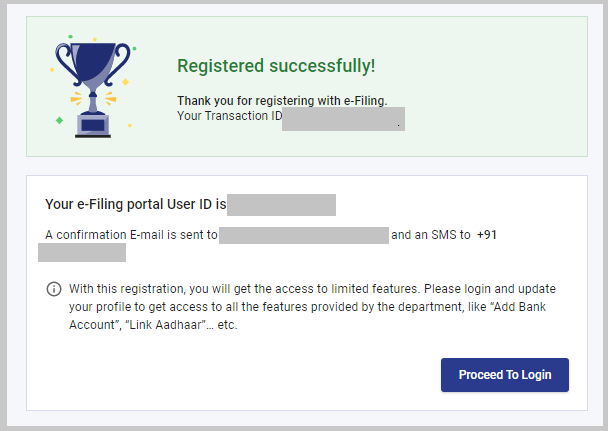Click the redacted e-mail address box

pos(303,235)
